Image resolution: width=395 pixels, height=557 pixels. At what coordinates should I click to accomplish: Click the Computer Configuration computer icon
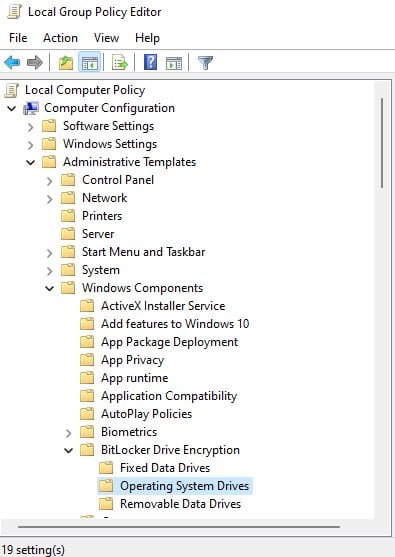tap(31, 108)
